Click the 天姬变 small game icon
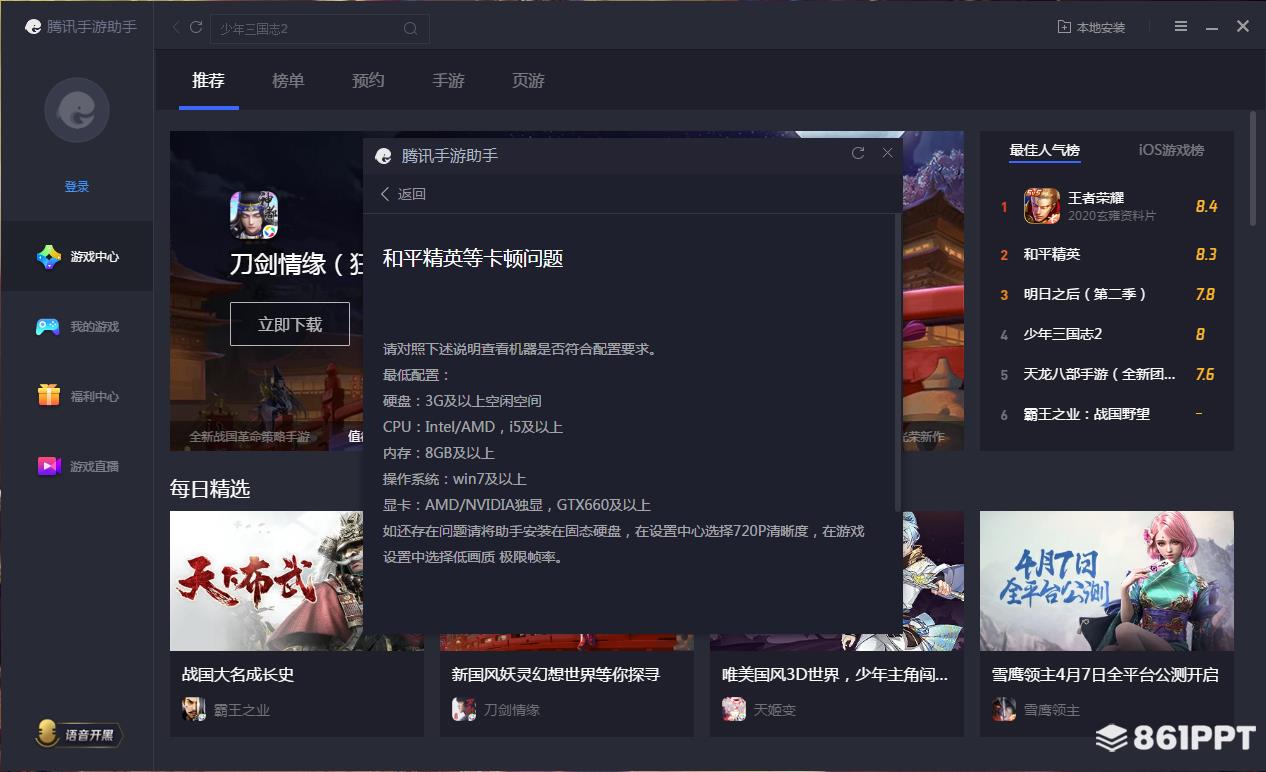This screenshot has height=772, width=1266. (734, 709)
